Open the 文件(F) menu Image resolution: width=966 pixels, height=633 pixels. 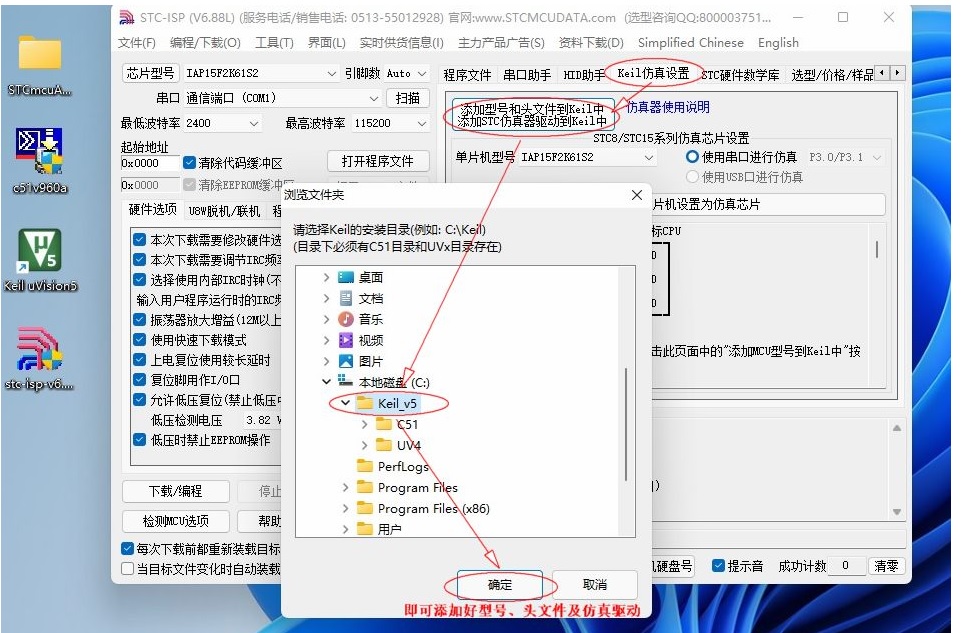click(x=137, y=43)
